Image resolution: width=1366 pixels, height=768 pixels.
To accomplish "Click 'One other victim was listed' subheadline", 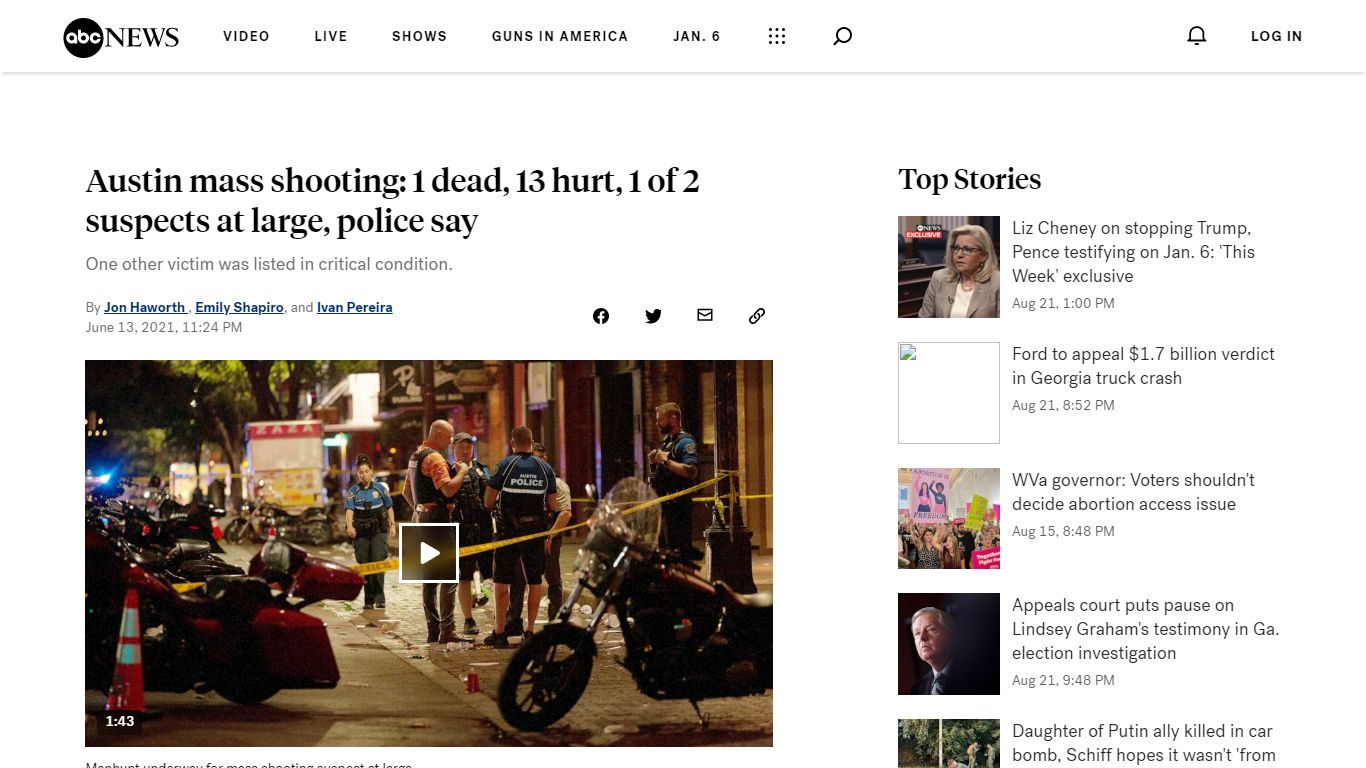I will pyautogui.click(x=269, y=264).
